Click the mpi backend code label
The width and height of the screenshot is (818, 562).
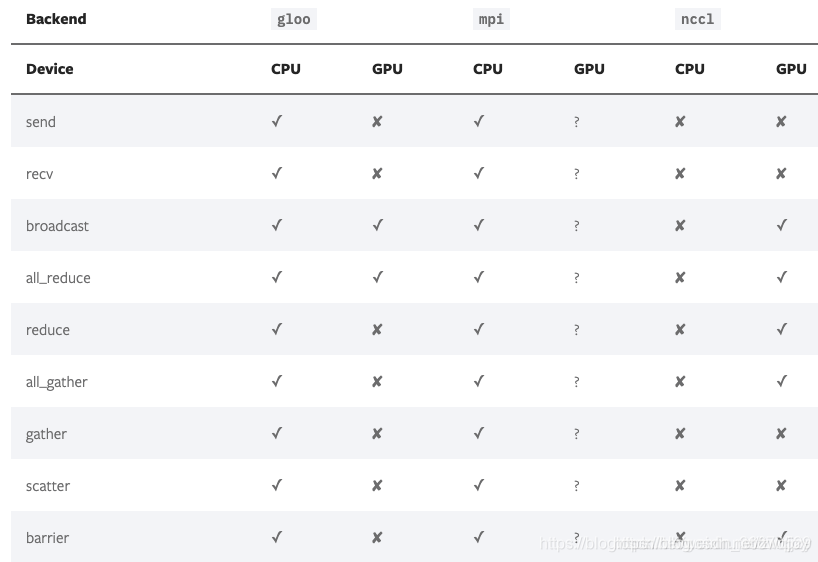coord(491,19)
